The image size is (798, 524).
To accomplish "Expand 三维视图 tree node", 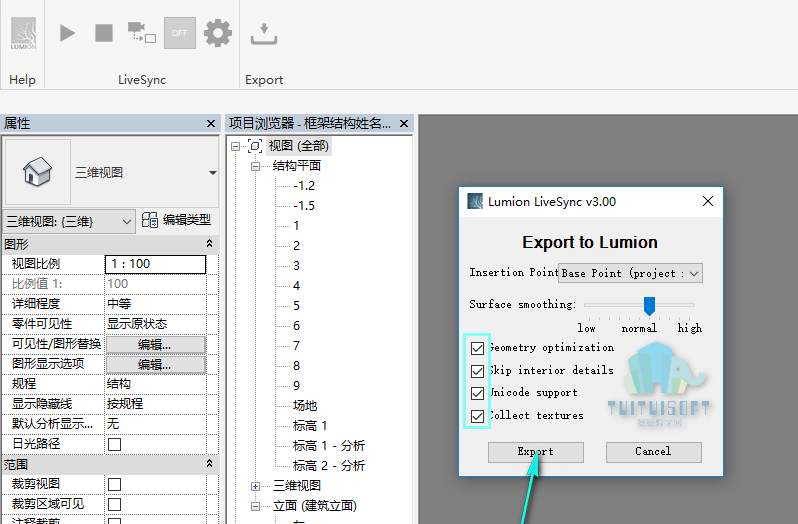I will (255, 486).
